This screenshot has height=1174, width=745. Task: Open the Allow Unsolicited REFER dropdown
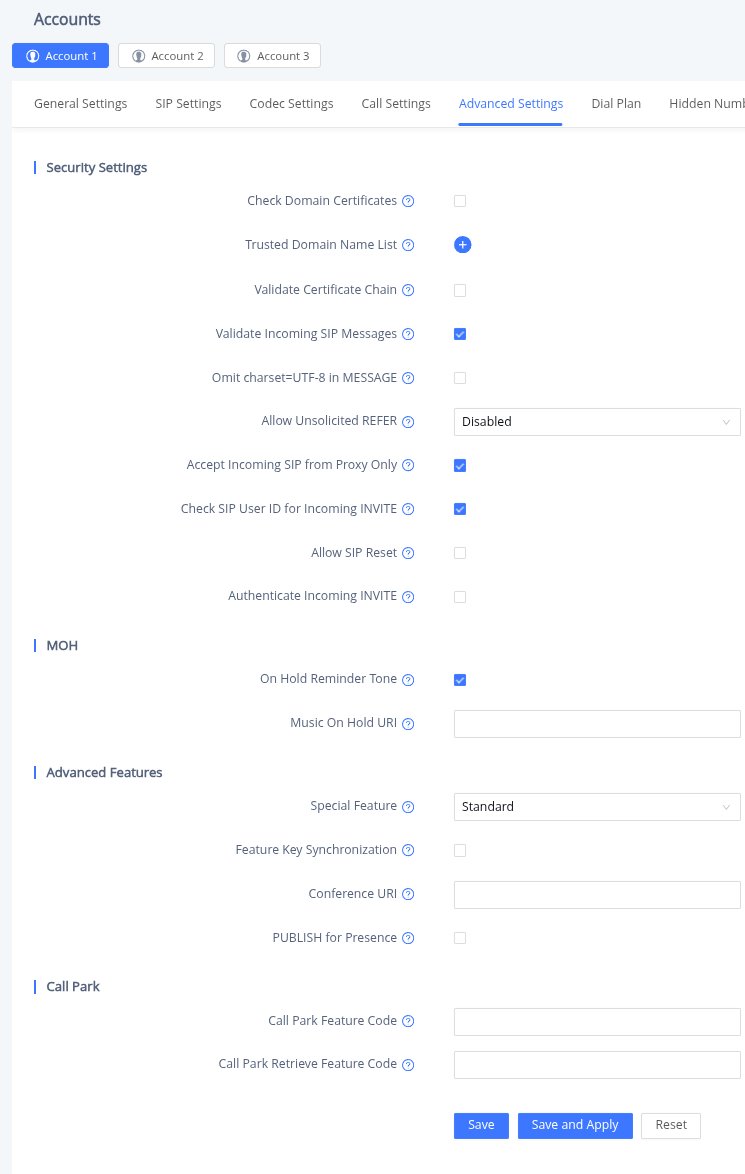(x=596, y=422)
